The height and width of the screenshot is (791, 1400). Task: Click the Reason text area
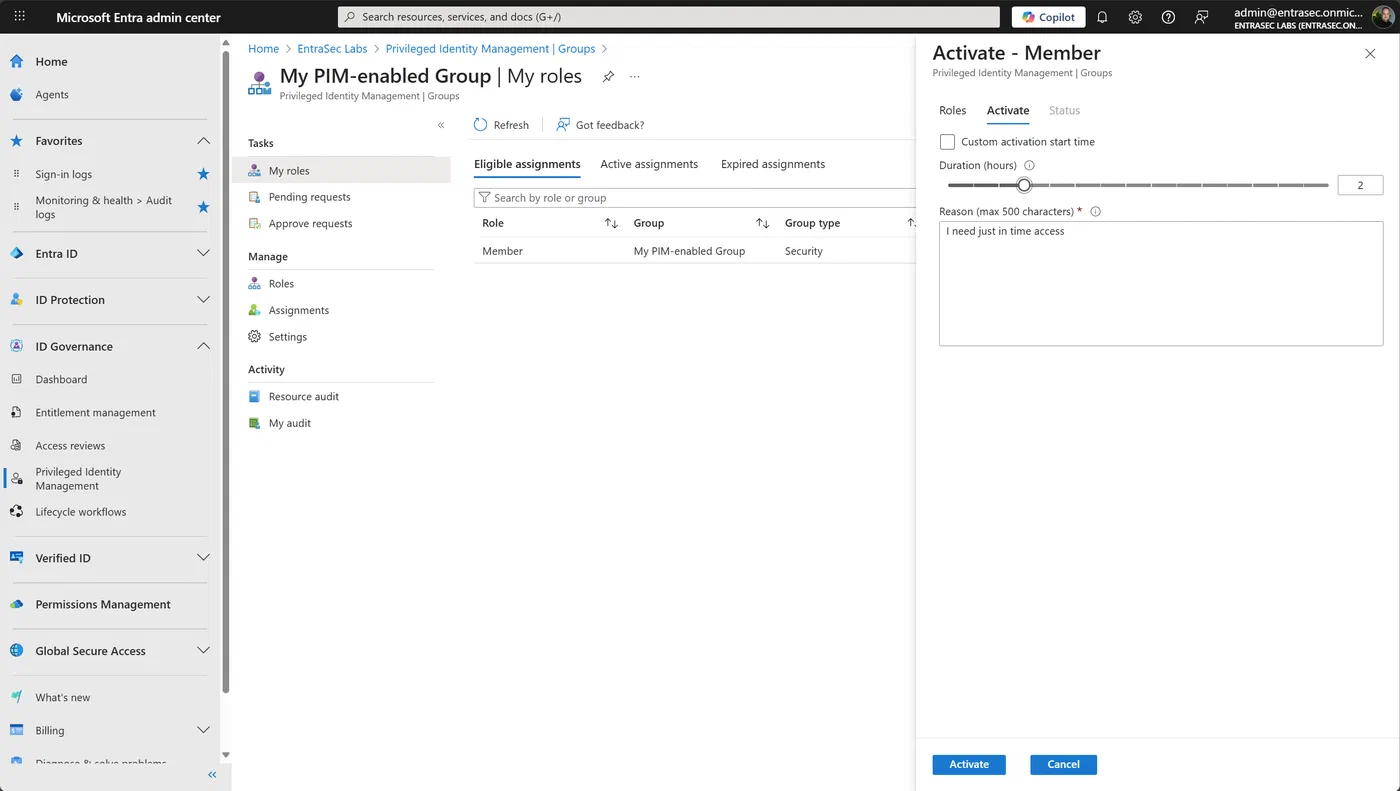[1161, 284]
